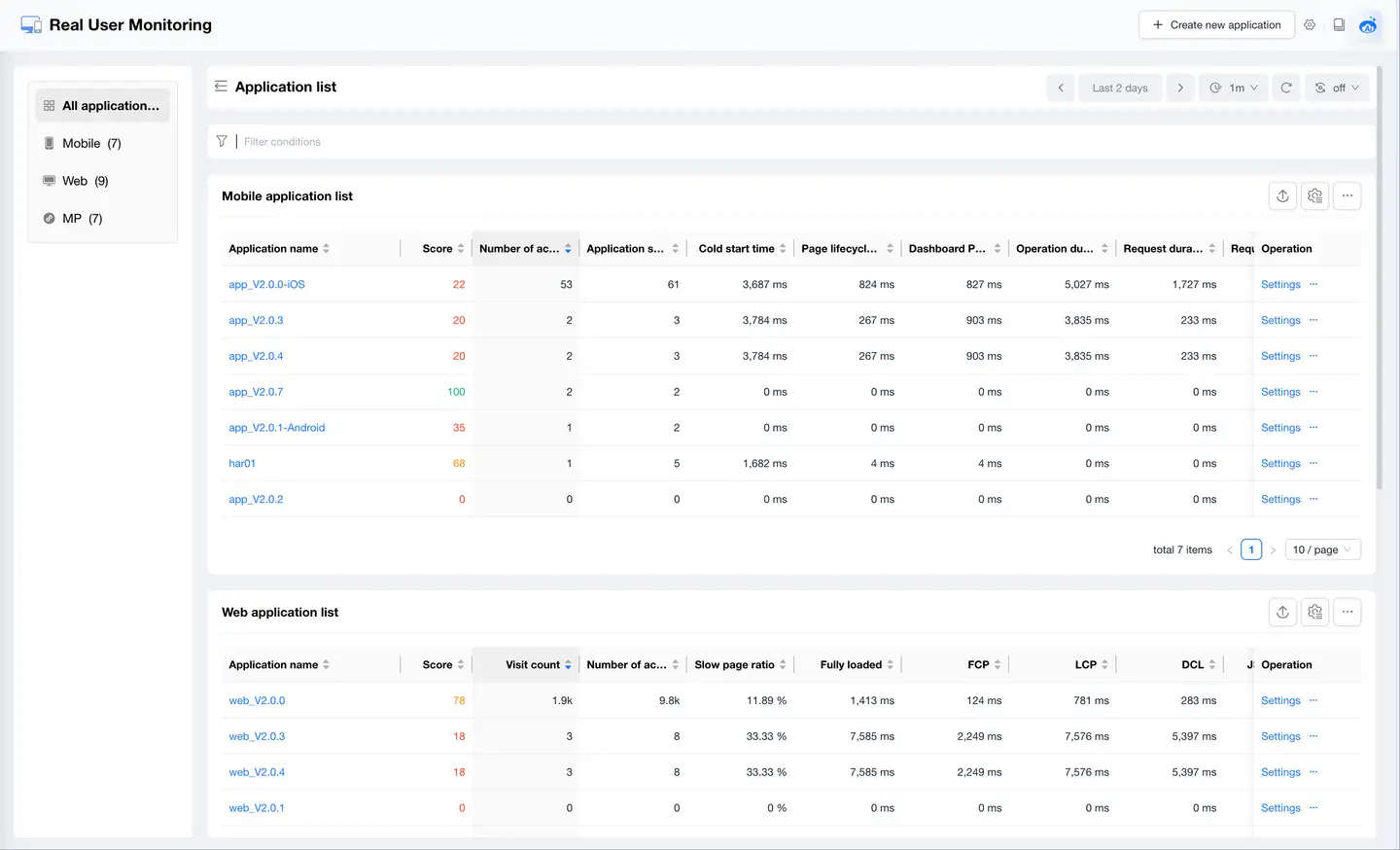Select Web (9) in the sidebar

[85, 181]
